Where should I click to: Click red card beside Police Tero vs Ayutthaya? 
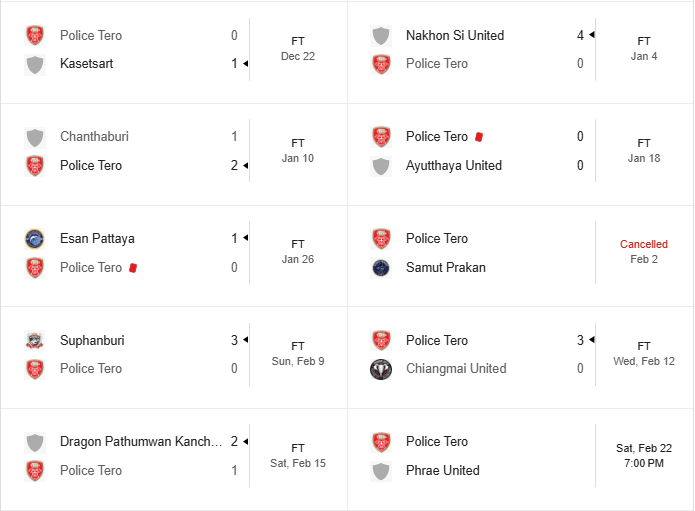click(x=479, y=137)
